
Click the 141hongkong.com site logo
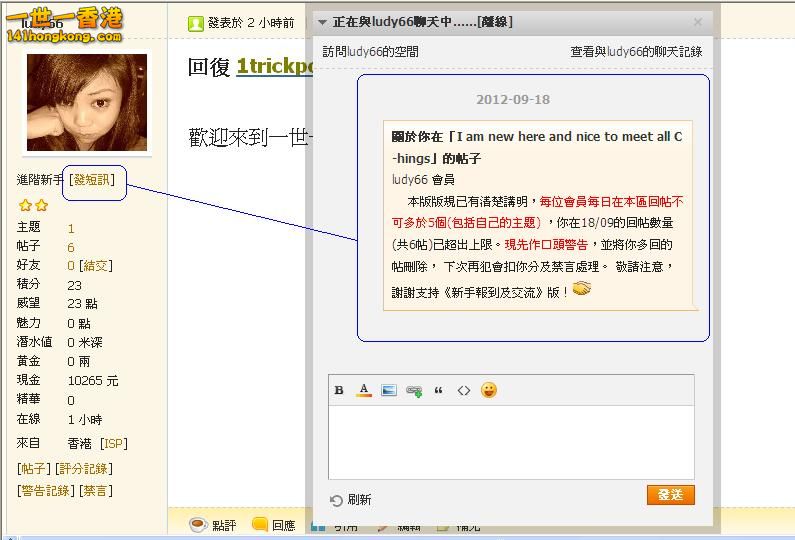click(x=64, y=24)
